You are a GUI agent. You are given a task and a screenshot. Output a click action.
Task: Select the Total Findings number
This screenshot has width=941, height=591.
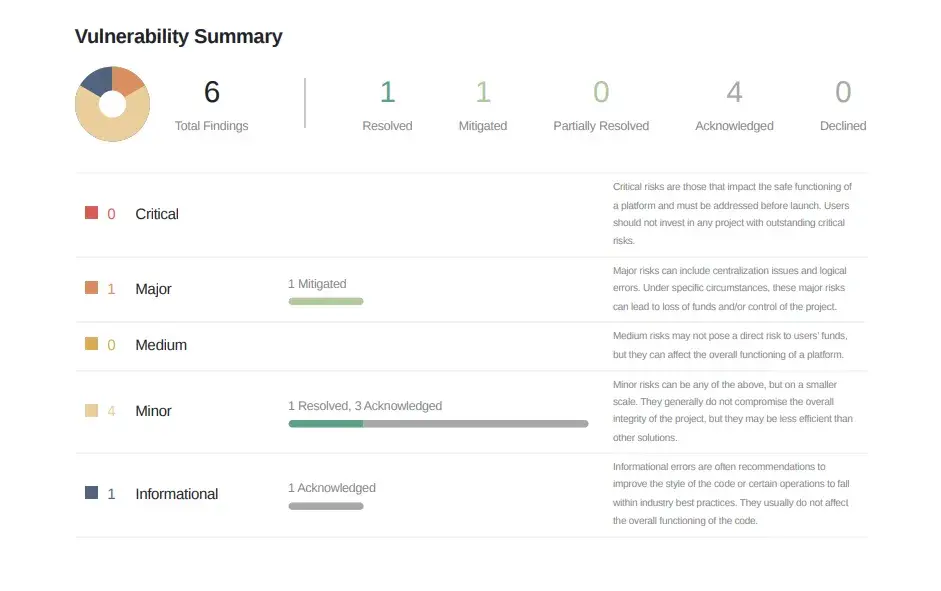point(212,92)
